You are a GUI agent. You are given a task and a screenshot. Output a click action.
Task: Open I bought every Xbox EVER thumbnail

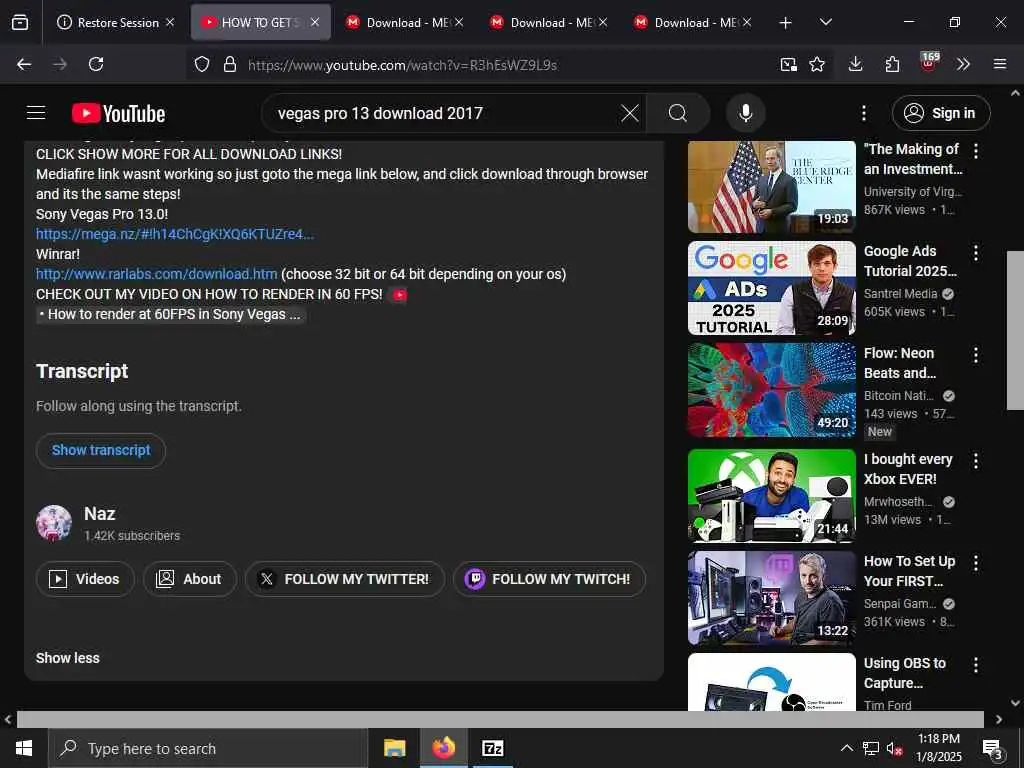tap(772, 496)
